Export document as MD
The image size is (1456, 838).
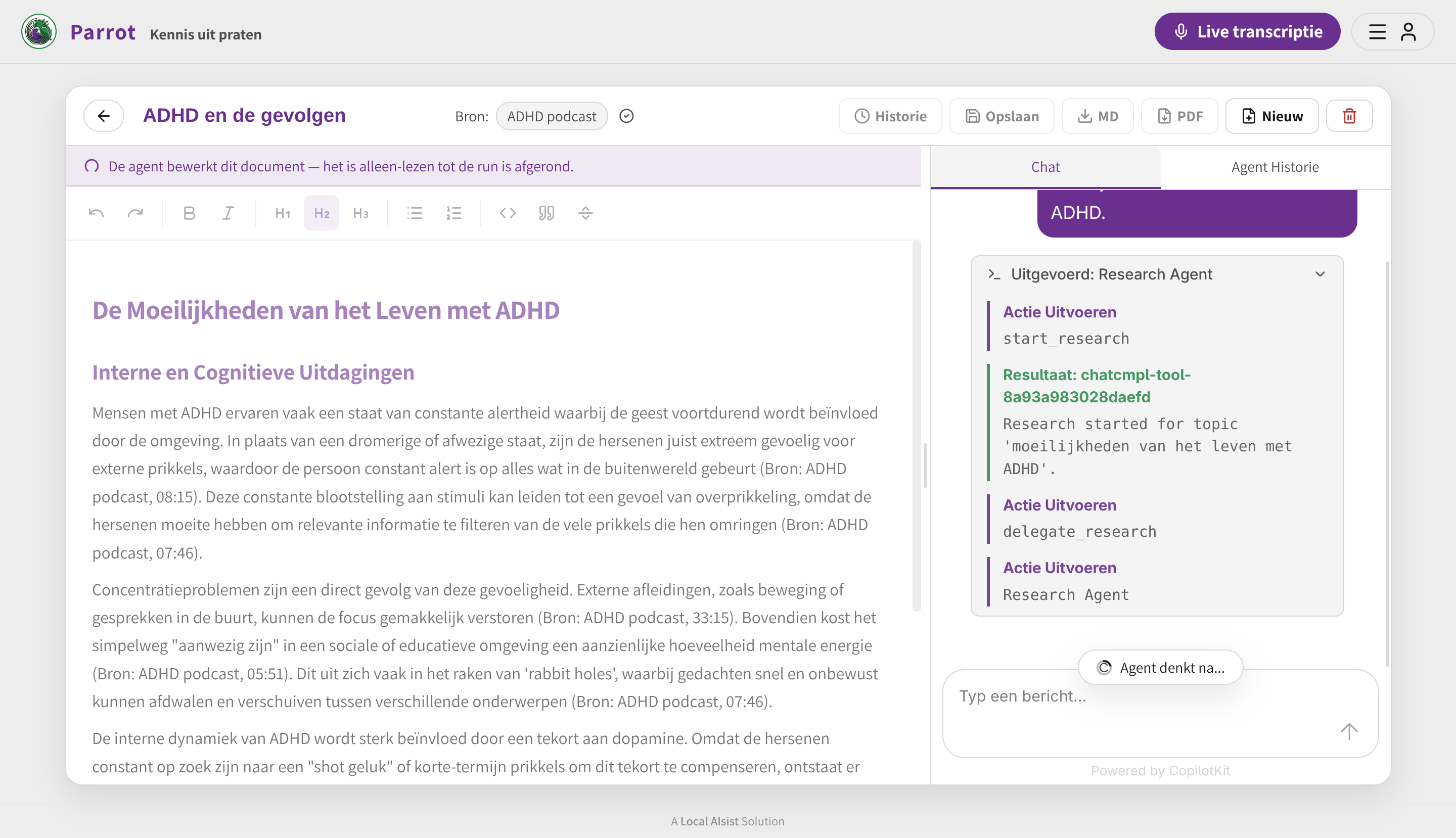click(1098, 116)
